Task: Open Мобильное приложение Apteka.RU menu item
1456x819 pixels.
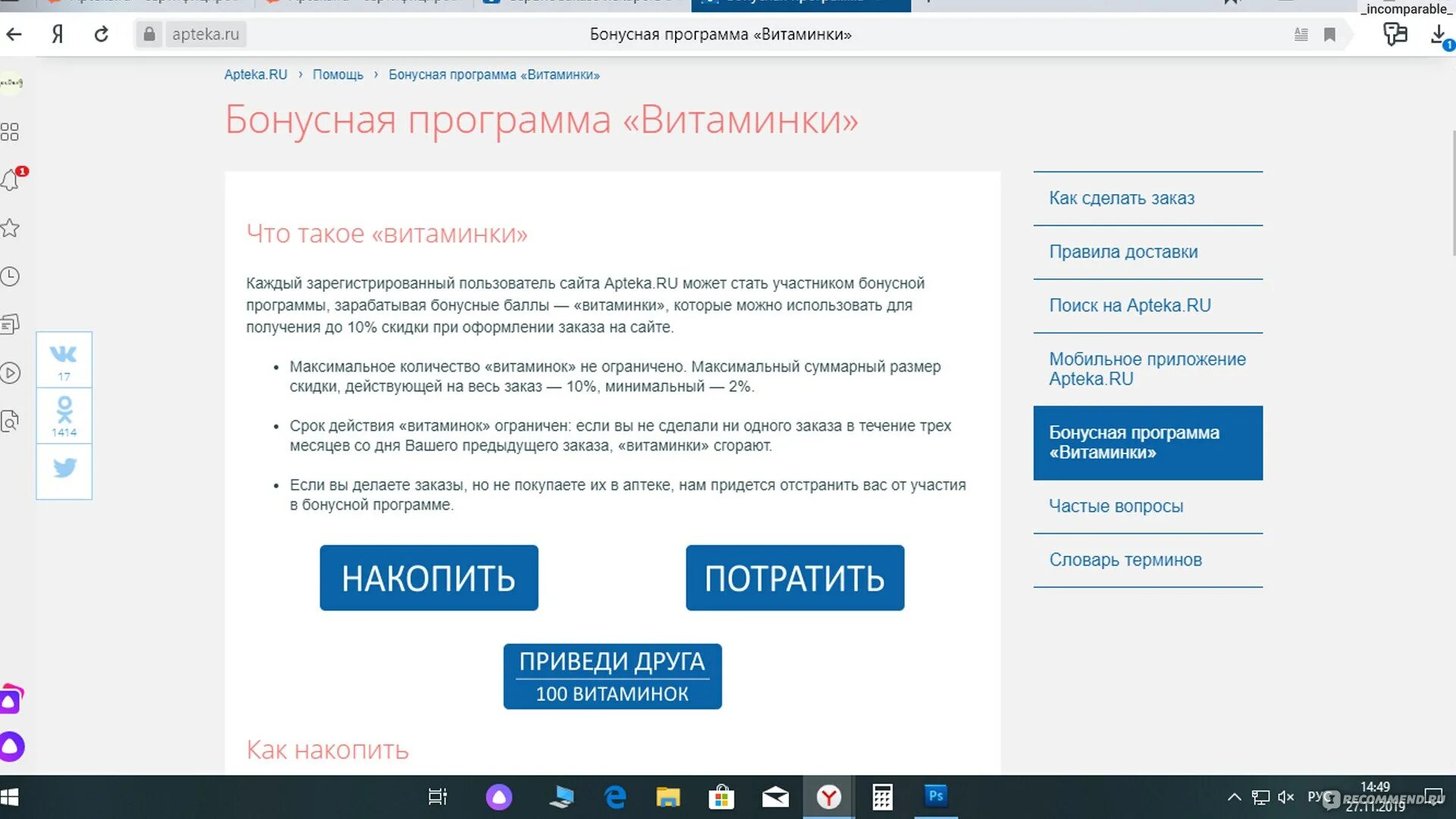Action: [1147, 369]
